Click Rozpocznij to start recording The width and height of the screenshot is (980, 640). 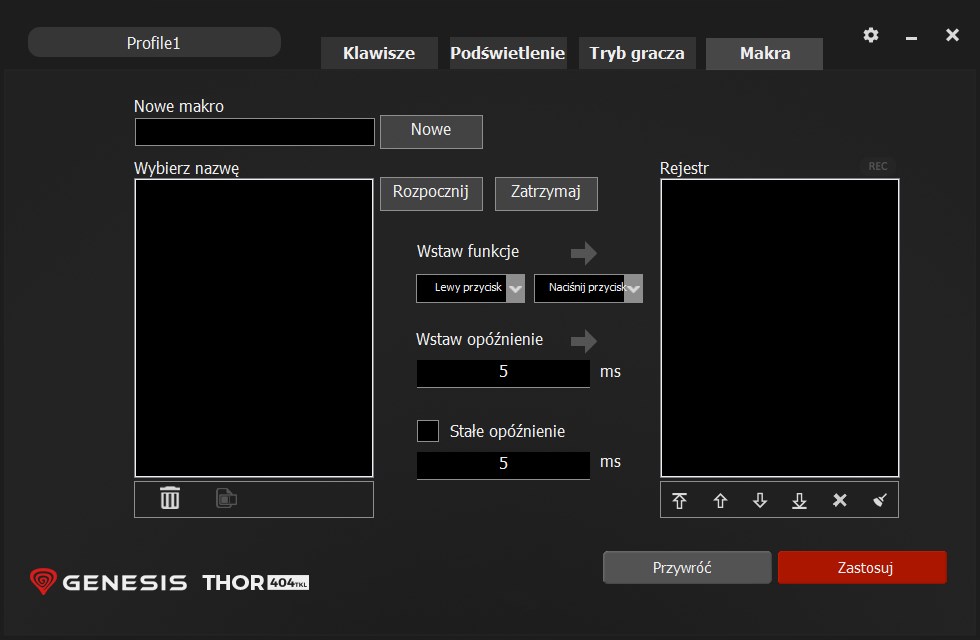(431, 193)
